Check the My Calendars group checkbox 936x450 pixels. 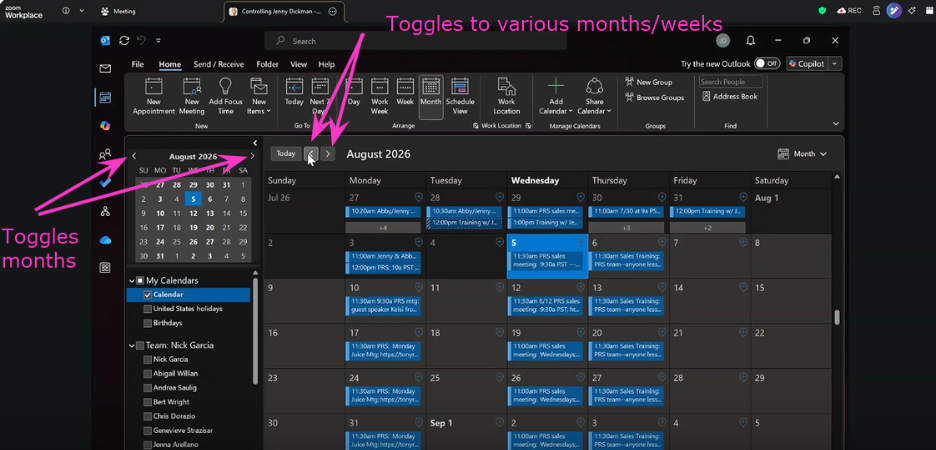(140, 281)
